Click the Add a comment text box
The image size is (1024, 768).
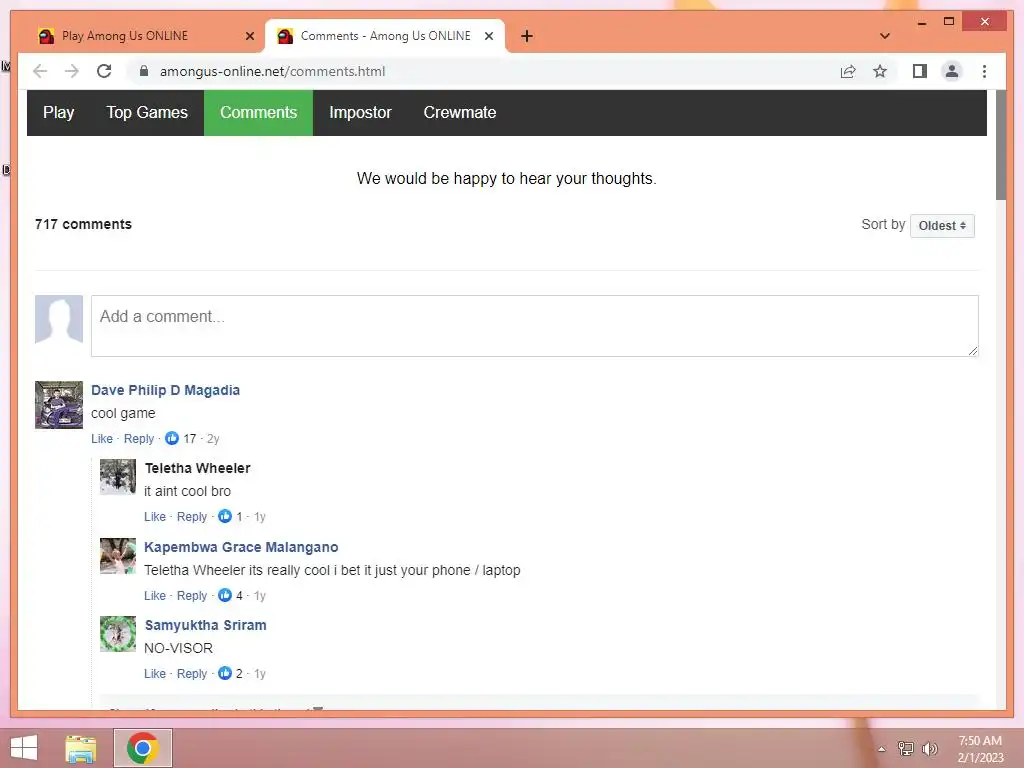[534, 326]
